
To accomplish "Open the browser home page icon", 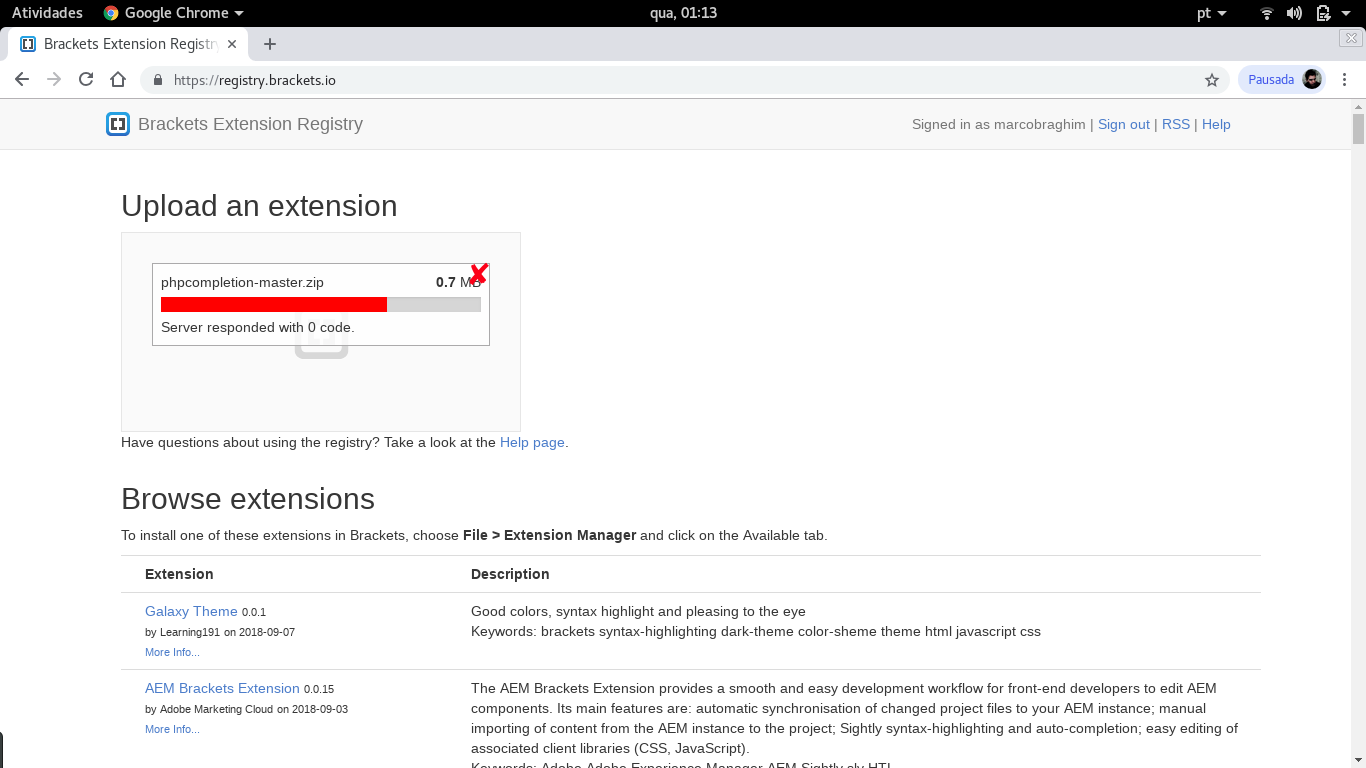I will click(118, 78).
